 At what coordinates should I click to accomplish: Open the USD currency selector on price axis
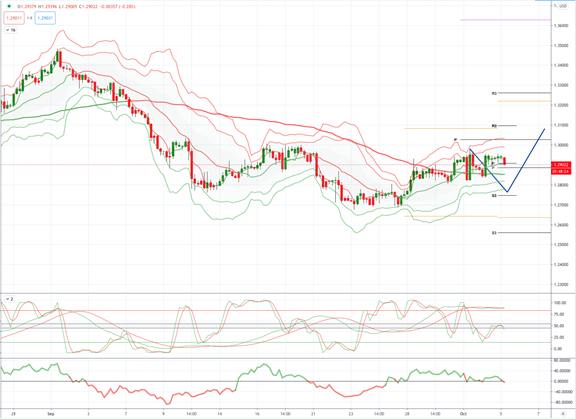(562, 6)
